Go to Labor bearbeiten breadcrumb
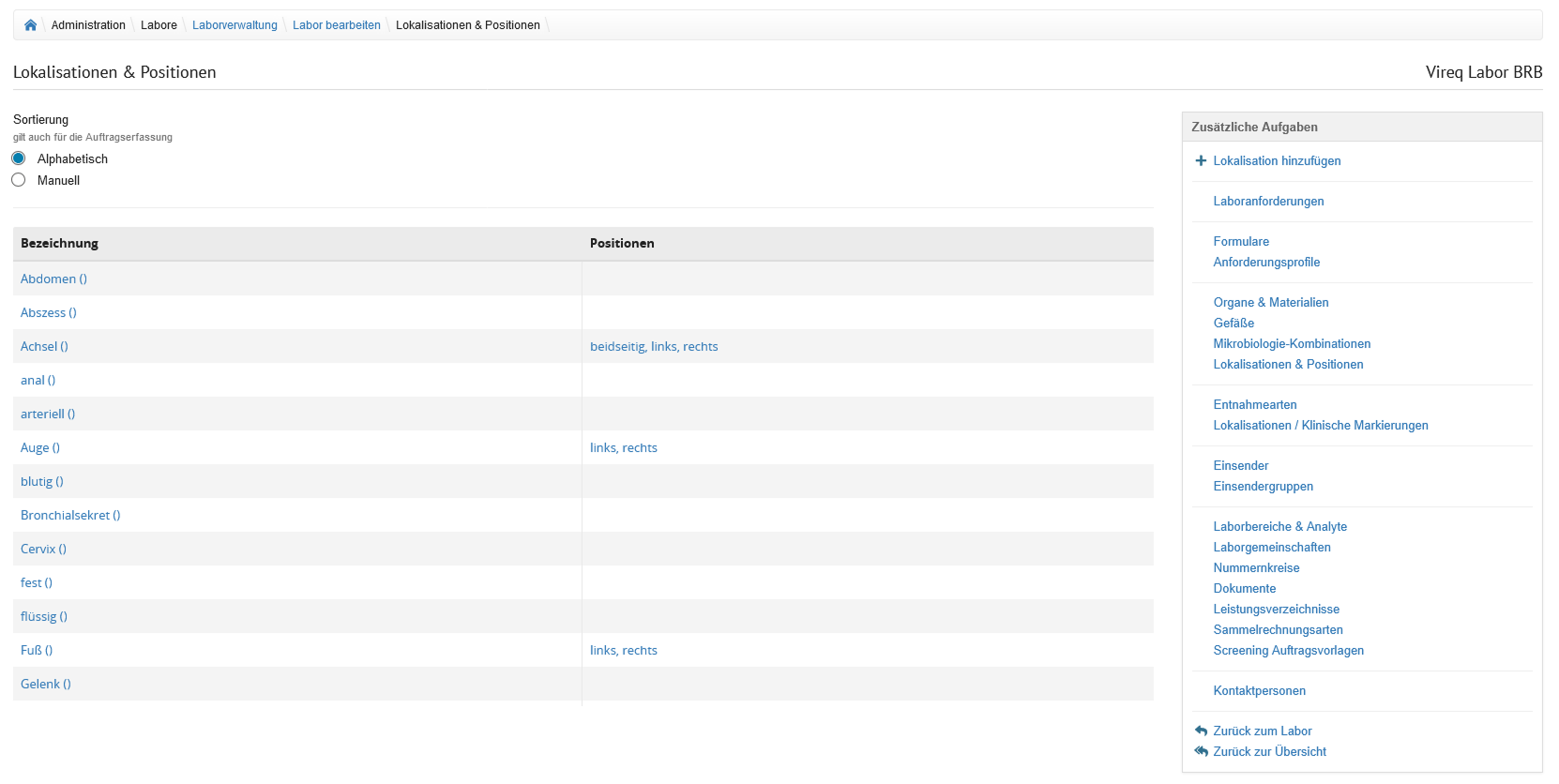 (336, 25)
